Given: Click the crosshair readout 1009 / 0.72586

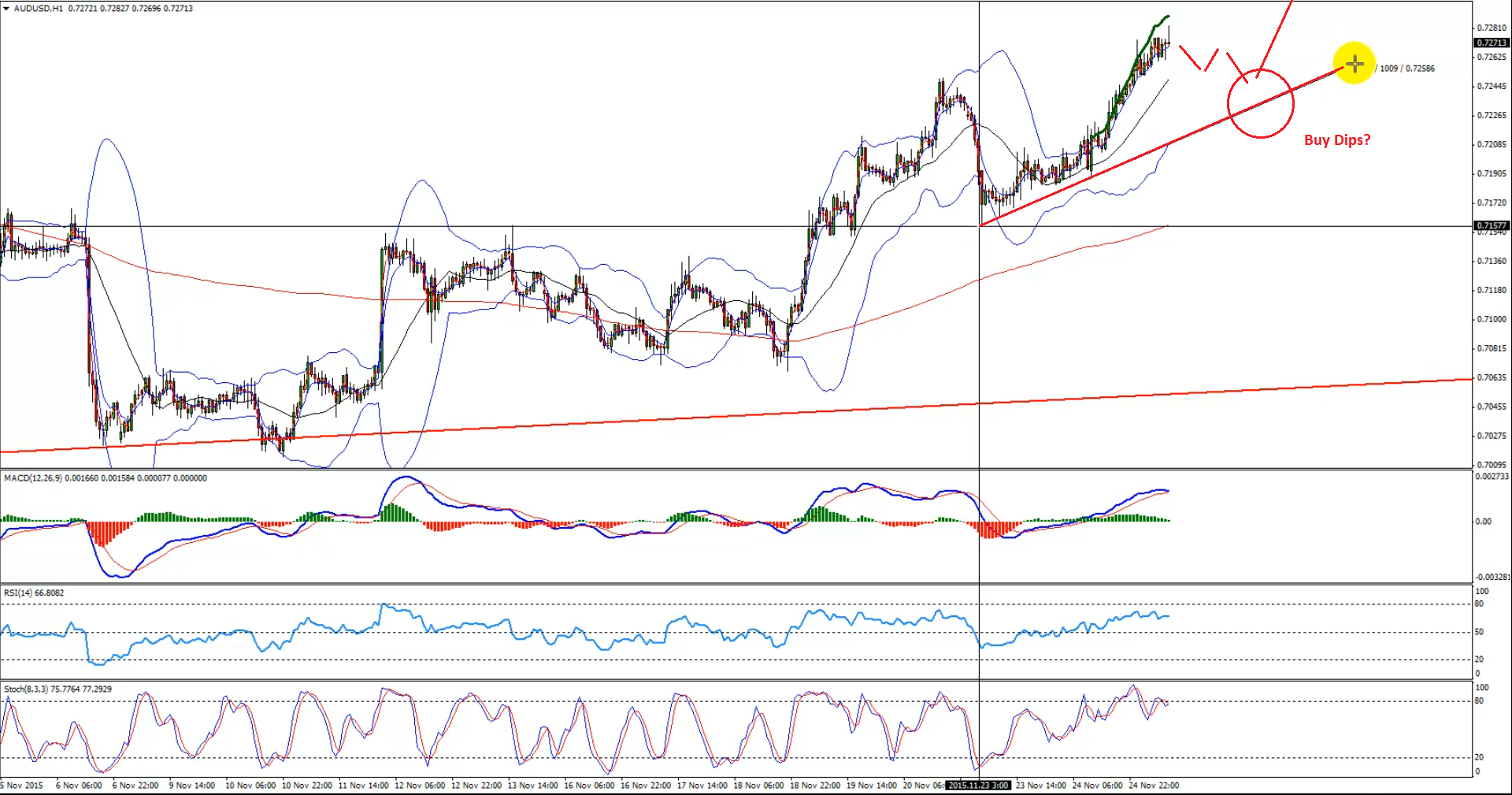Looking at the screenshot, I should click(x=1407, y=69).
